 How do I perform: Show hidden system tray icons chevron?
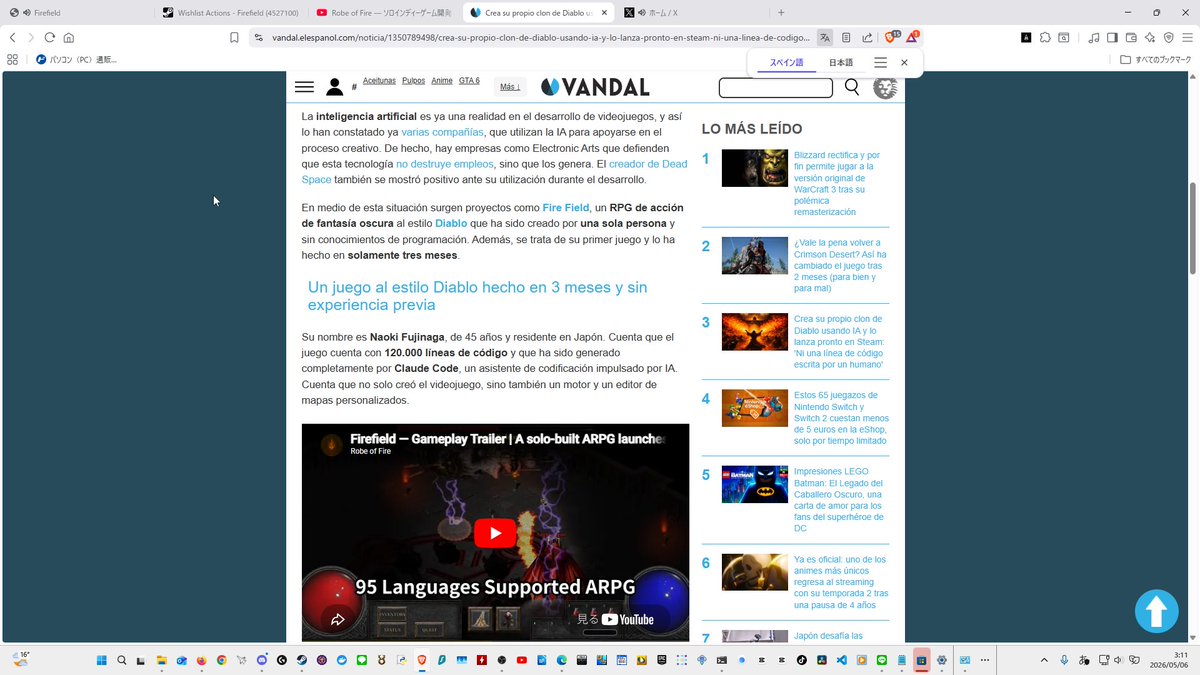point(1045,660)
